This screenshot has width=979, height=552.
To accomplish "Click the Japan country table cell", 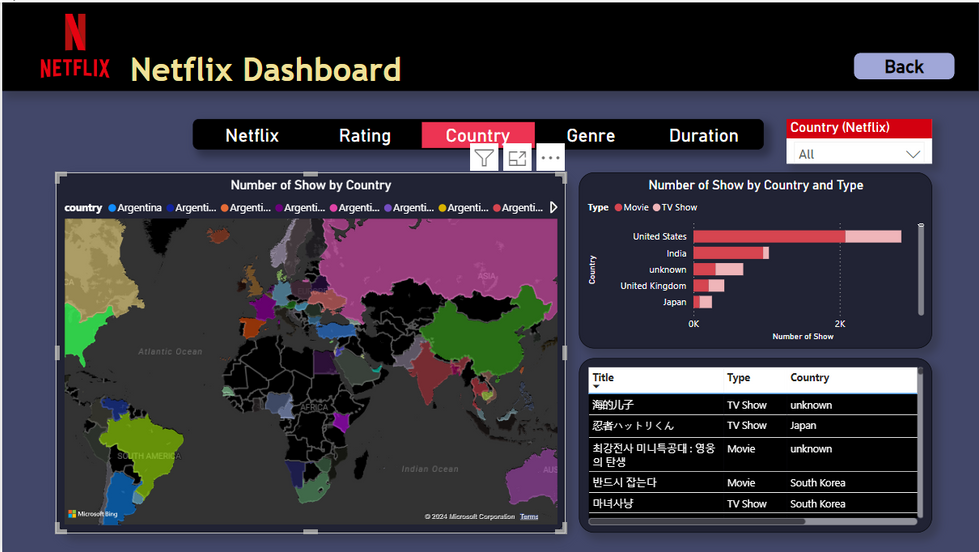I will point(803,426).
